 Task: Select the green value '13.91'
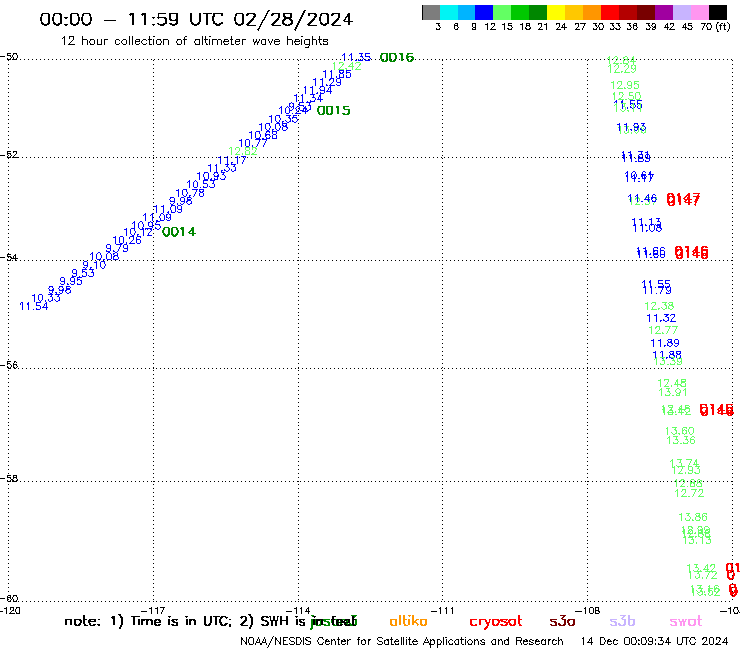673,392
